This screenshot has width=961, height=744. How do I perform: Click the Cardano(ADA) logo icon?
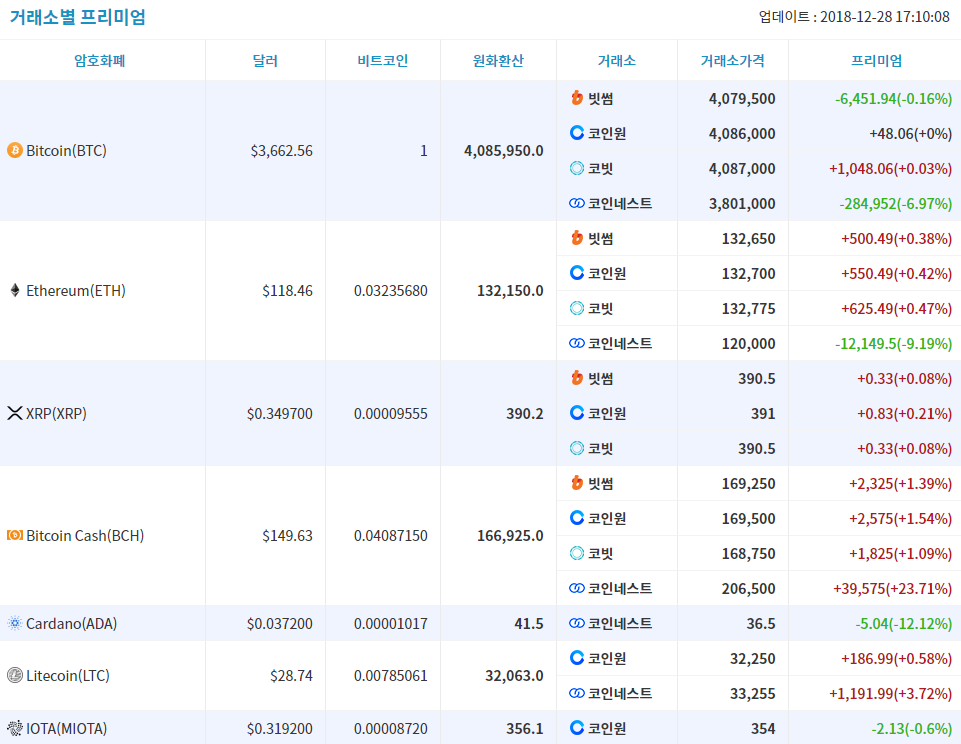point(15,623)
